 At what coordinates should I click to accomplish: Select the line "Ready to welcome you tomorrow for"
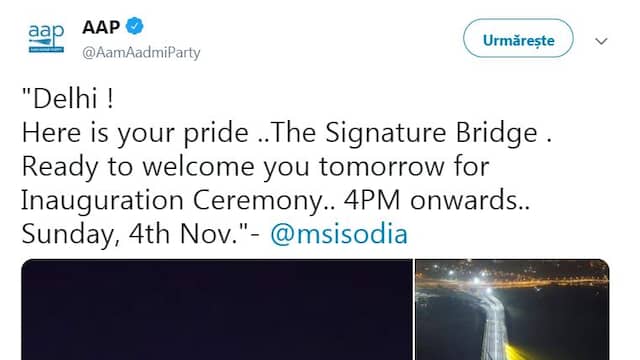click(256, 167)
